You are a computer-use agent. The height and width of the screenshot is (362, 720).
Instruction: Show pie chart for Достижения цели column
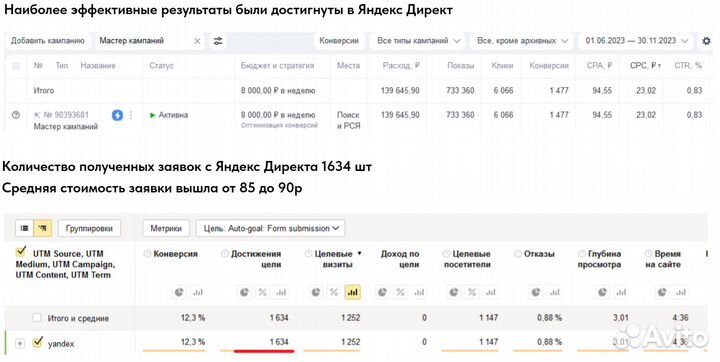(245, 292)
